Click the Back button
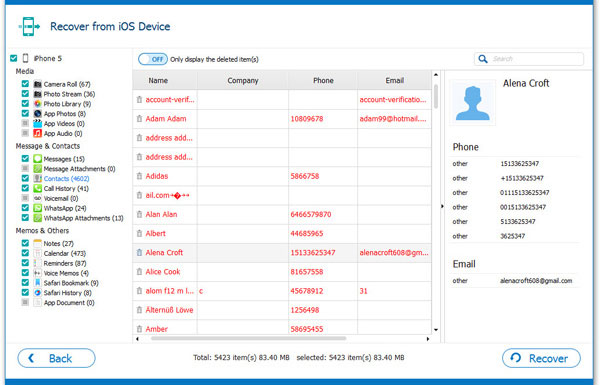The height and width of the screenshot is (385, 600). point(57,358)
